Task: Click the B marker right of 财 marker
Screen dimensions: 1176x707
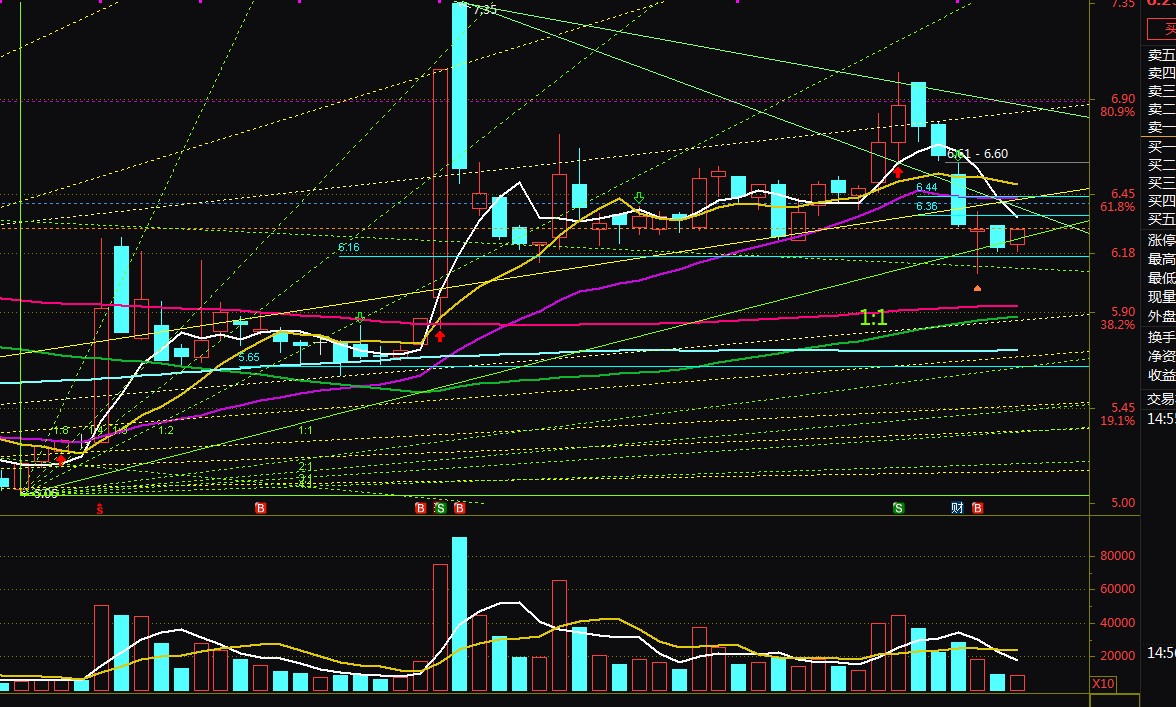Action: pyautogui.click(x=977, y=508)
